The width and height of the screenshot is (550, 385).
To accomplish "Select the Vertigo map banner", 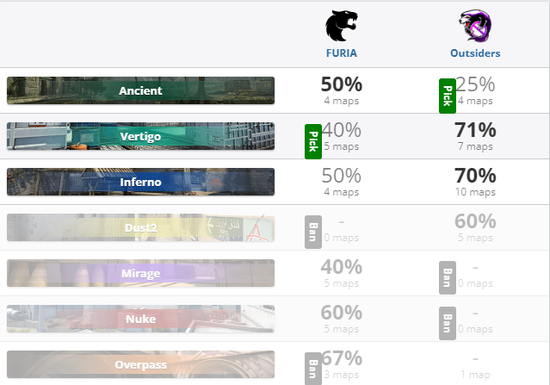I will 141,136.
